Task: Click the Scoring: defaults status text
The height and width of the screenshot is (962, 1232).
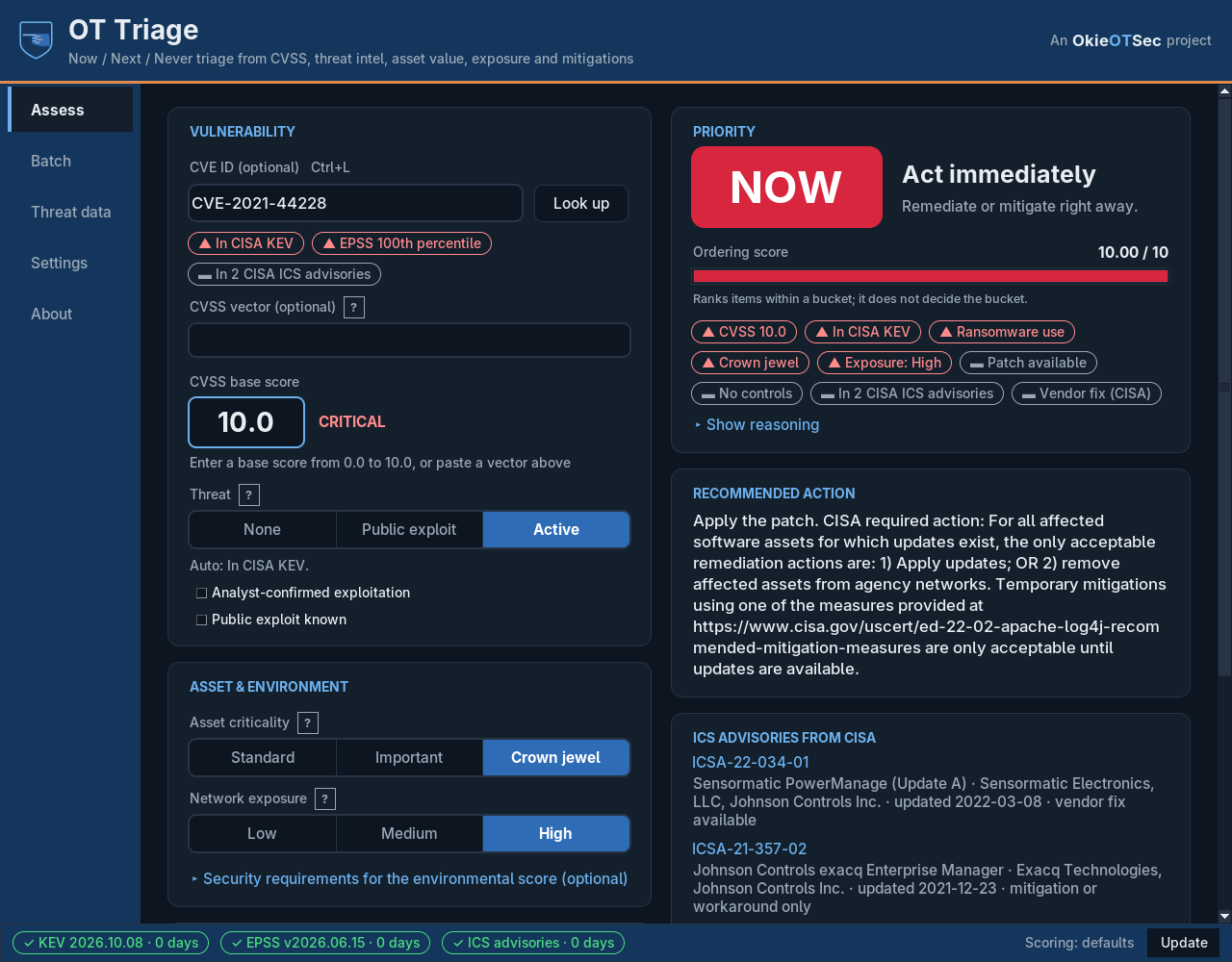Action: pyautogui.click(x=1079, y=943)
